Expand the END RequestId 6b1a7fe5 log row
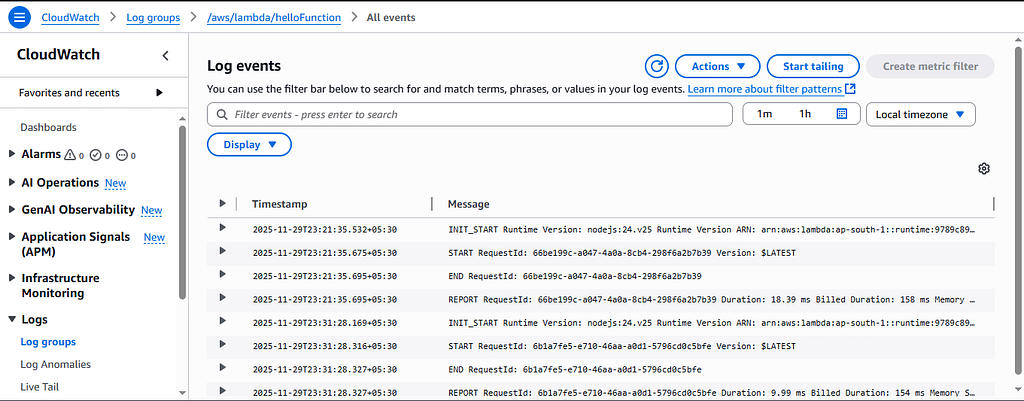Viewport: 1024px width, 401px height. coord(223,367)
